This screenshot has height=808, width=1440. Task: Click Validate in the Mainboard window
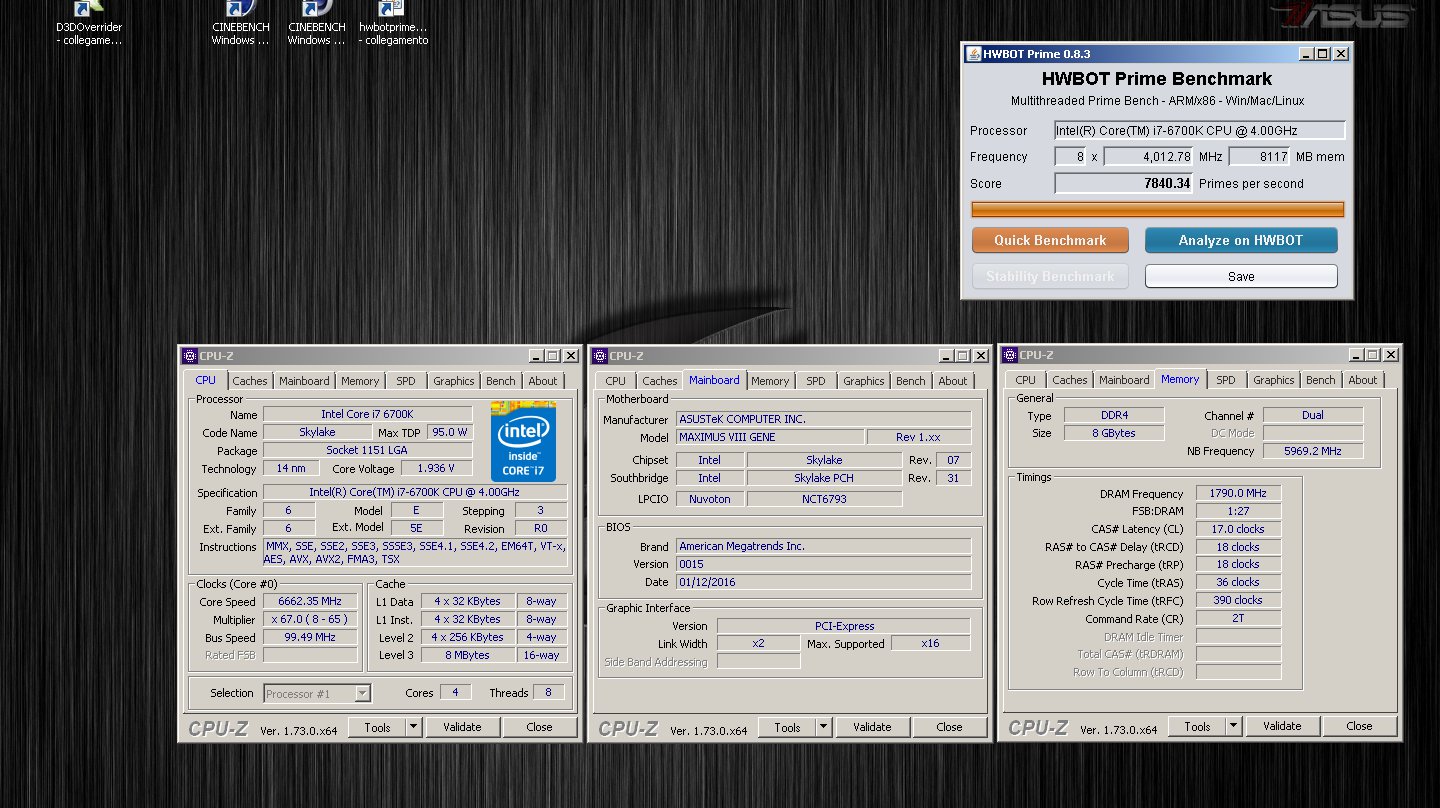(x=872, y=727)
